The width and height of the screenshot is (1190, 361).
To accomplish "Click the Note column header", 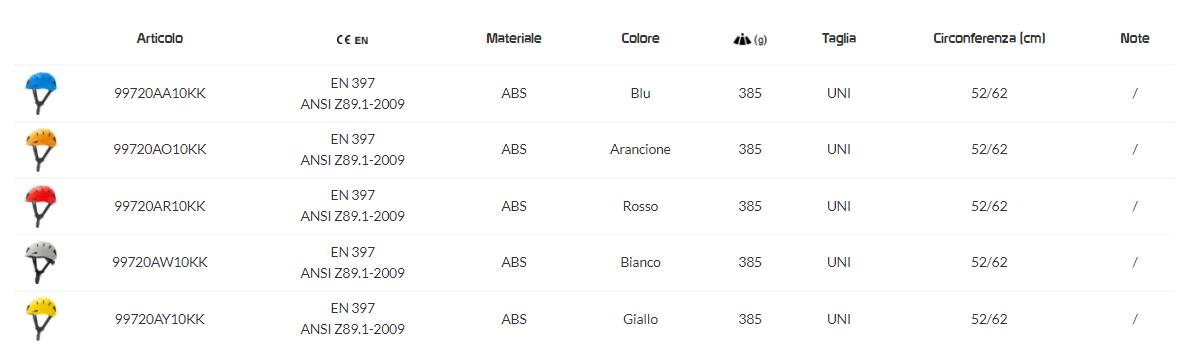I will click(x=1135, y=38).
